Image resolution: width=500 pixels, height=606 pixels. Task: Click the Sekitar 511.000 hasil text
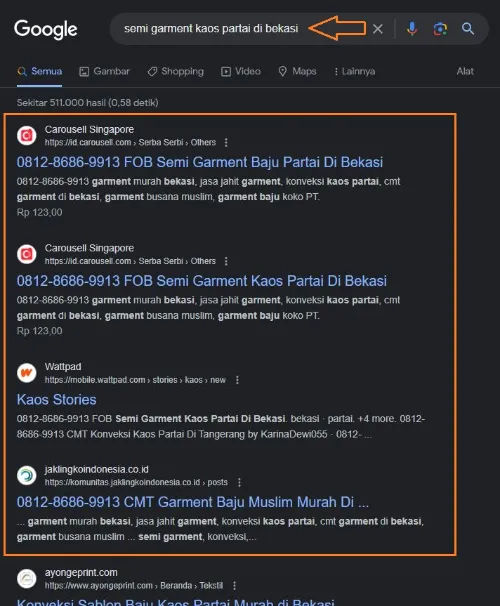click(x=88, y=103)
